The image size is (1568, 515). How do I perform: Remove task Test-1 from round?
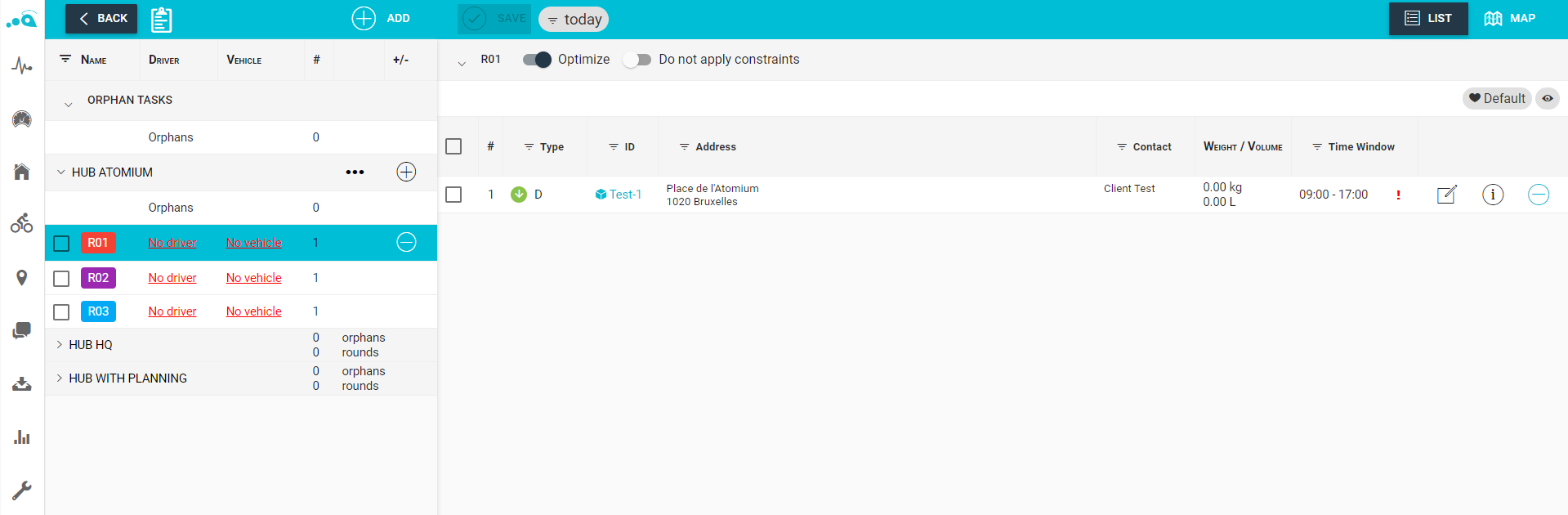pos(1539,195)
